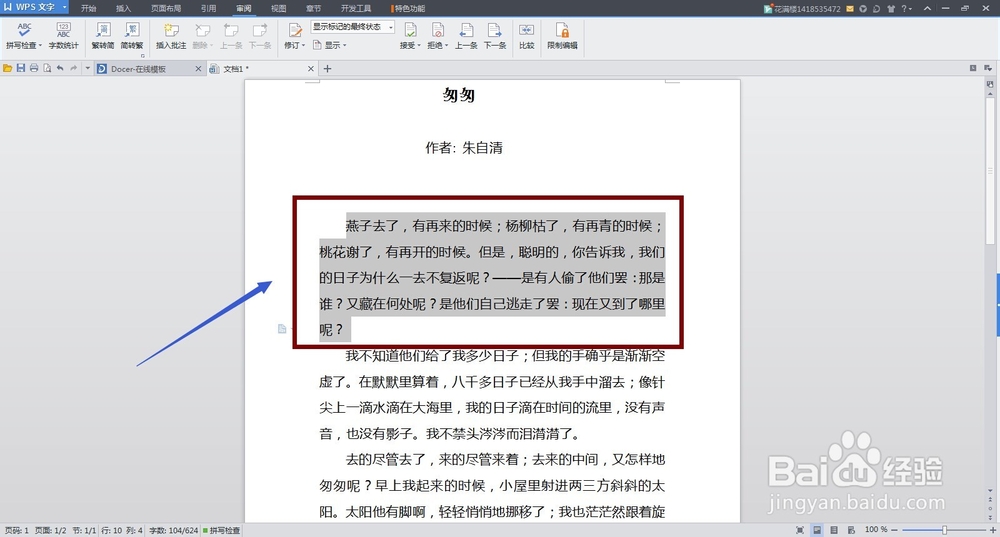Open the 插入 ribbon tab
The height and width of the screenshot is (537, 1000).
(123, 8)
